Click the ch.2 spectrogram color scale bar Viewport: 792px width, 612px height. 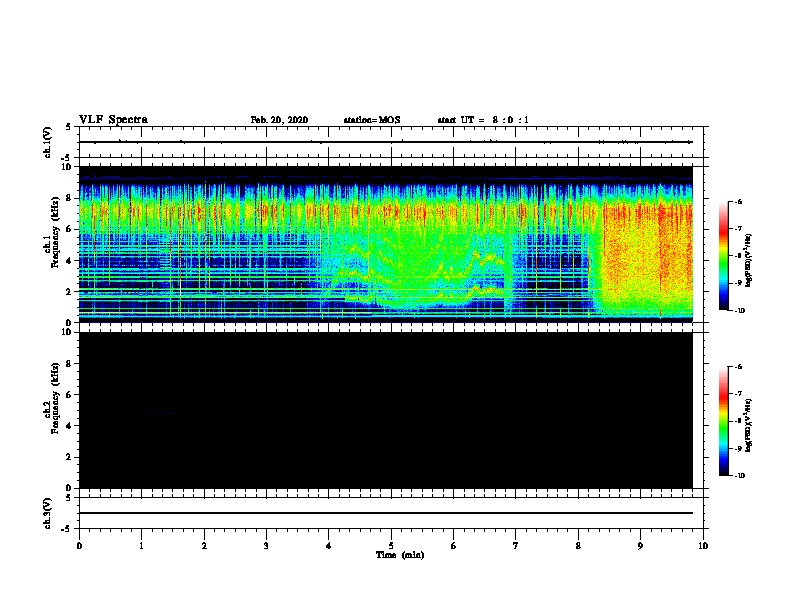(724, 421)
